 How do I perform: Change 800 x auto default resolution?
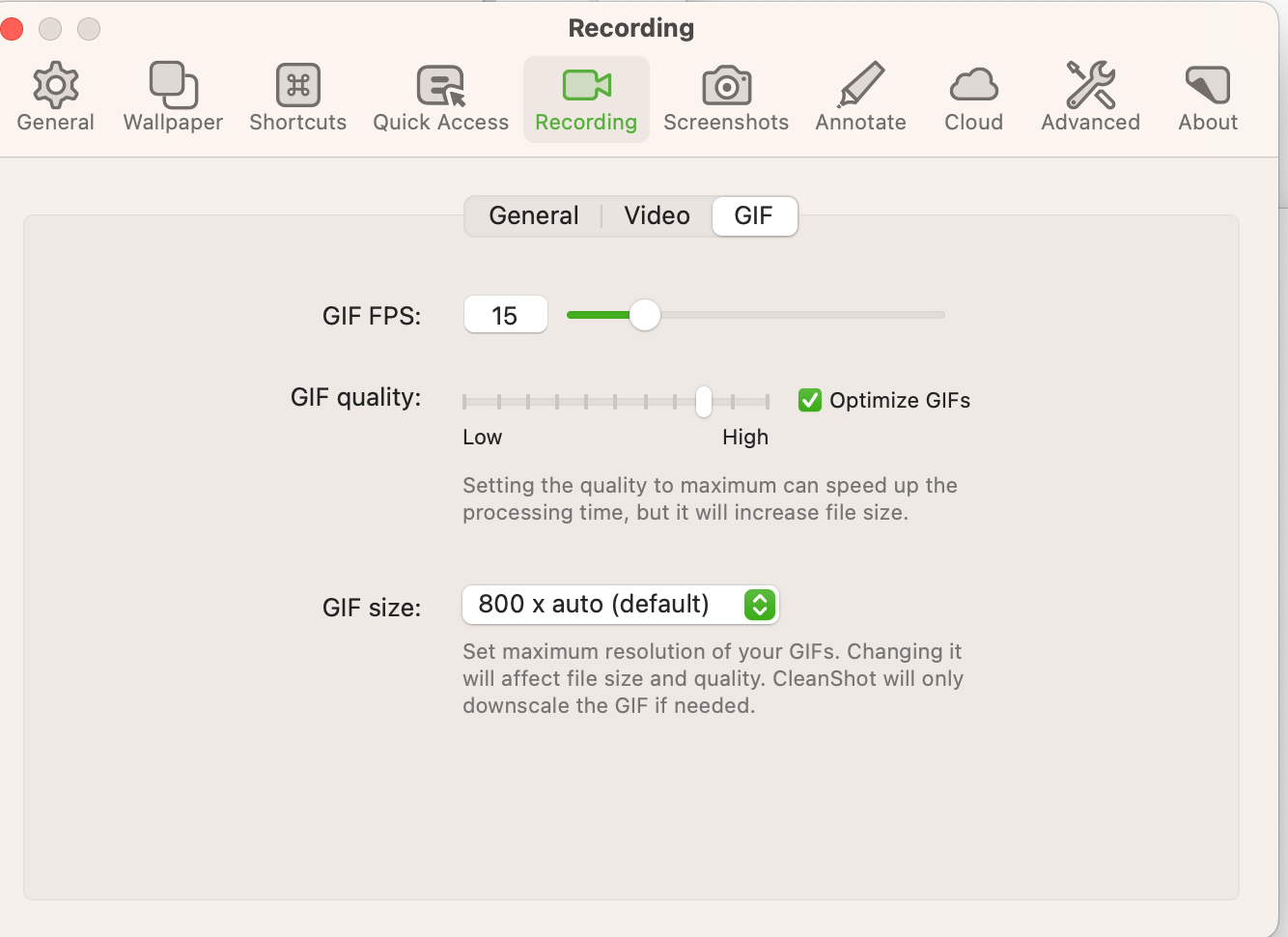(620, 604)
